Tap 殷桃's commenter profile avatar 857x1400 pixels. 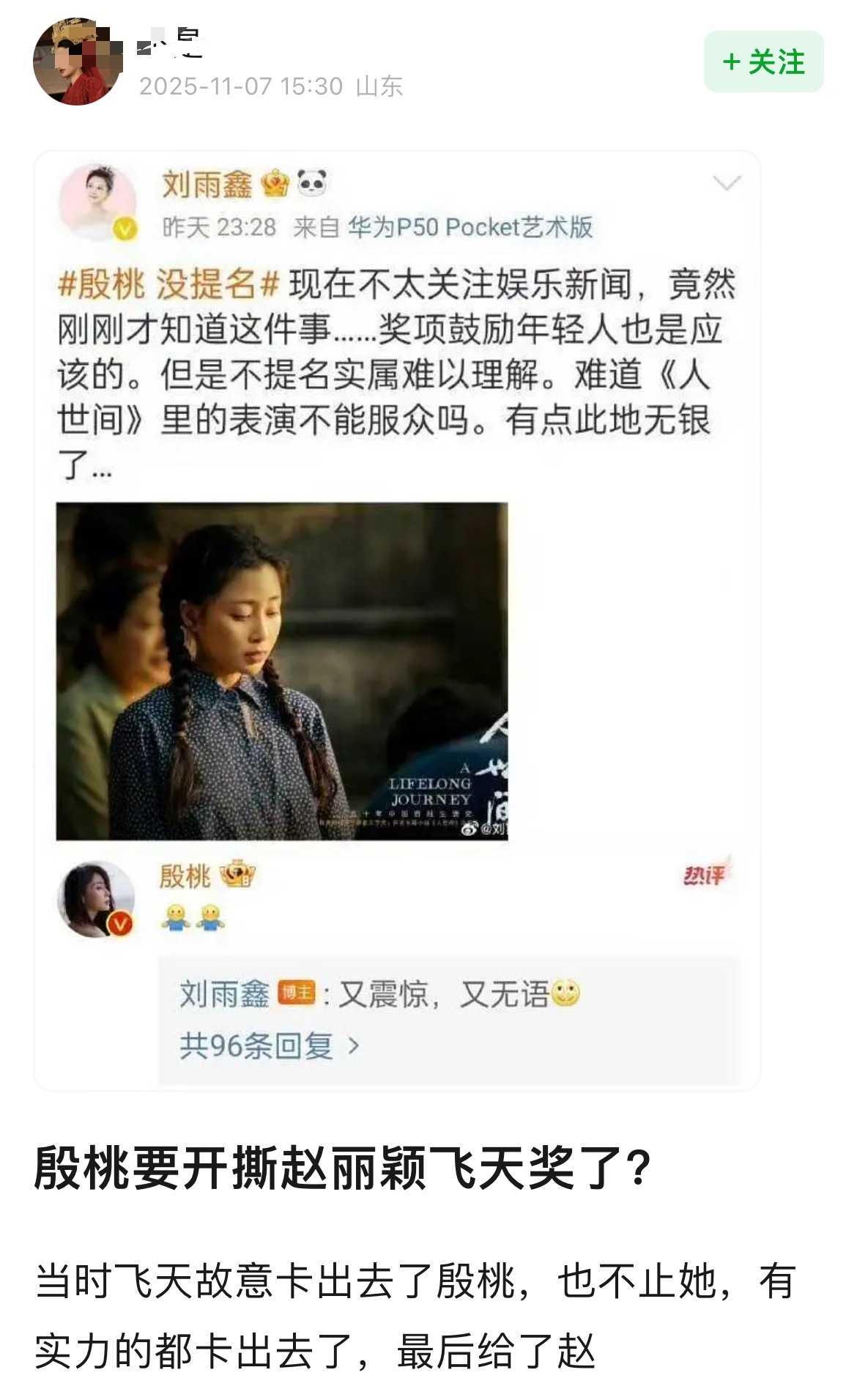click(97, 899)
